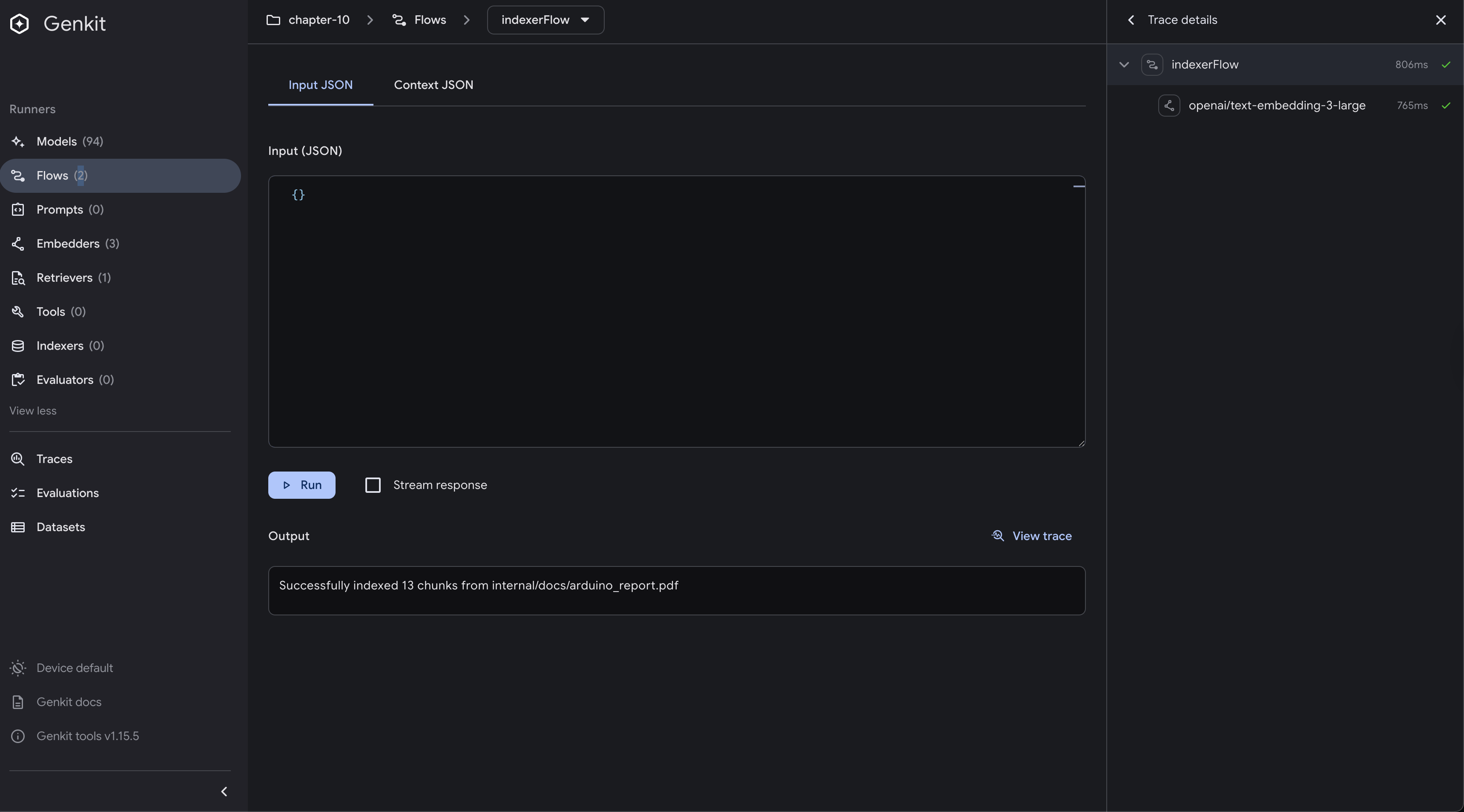
Task: Select the Flows sidebar item
Action: (120, 175)
